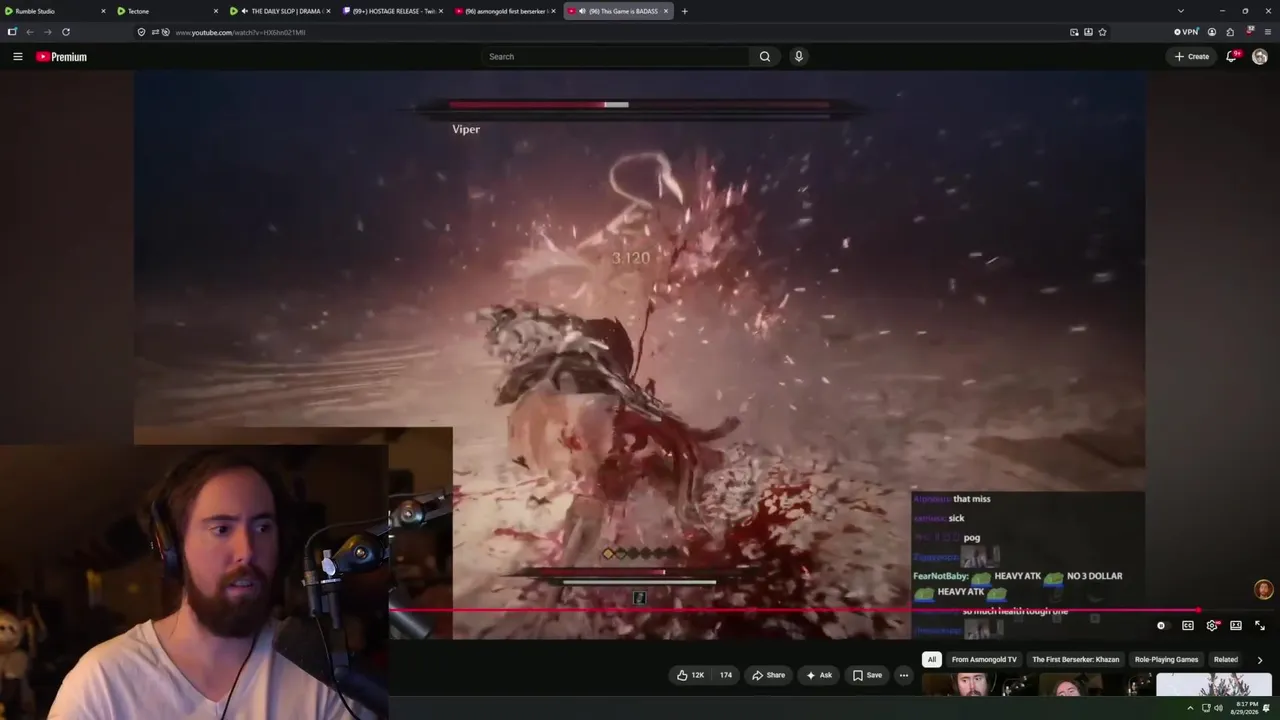
Task: Like the video with 12K likes
Action: (691, 675)
